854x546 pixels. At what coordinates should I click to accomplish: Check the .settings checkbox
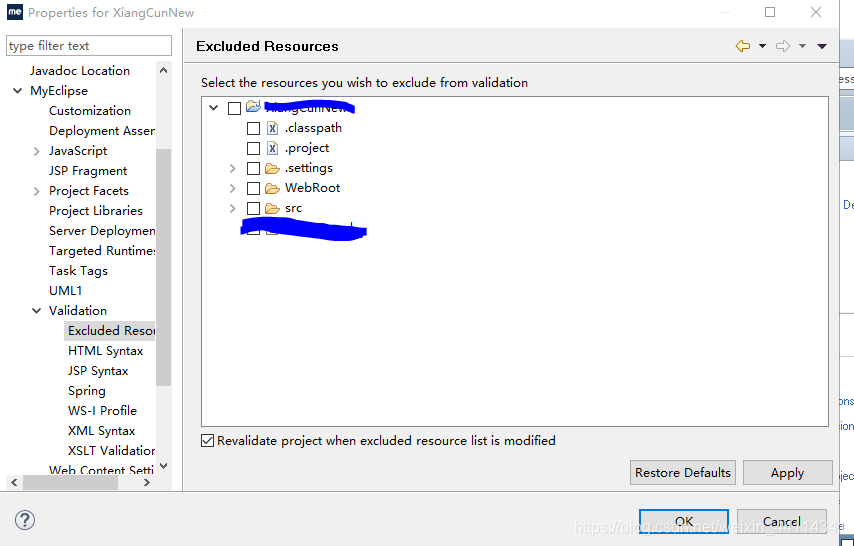click(x=253, y=168)
